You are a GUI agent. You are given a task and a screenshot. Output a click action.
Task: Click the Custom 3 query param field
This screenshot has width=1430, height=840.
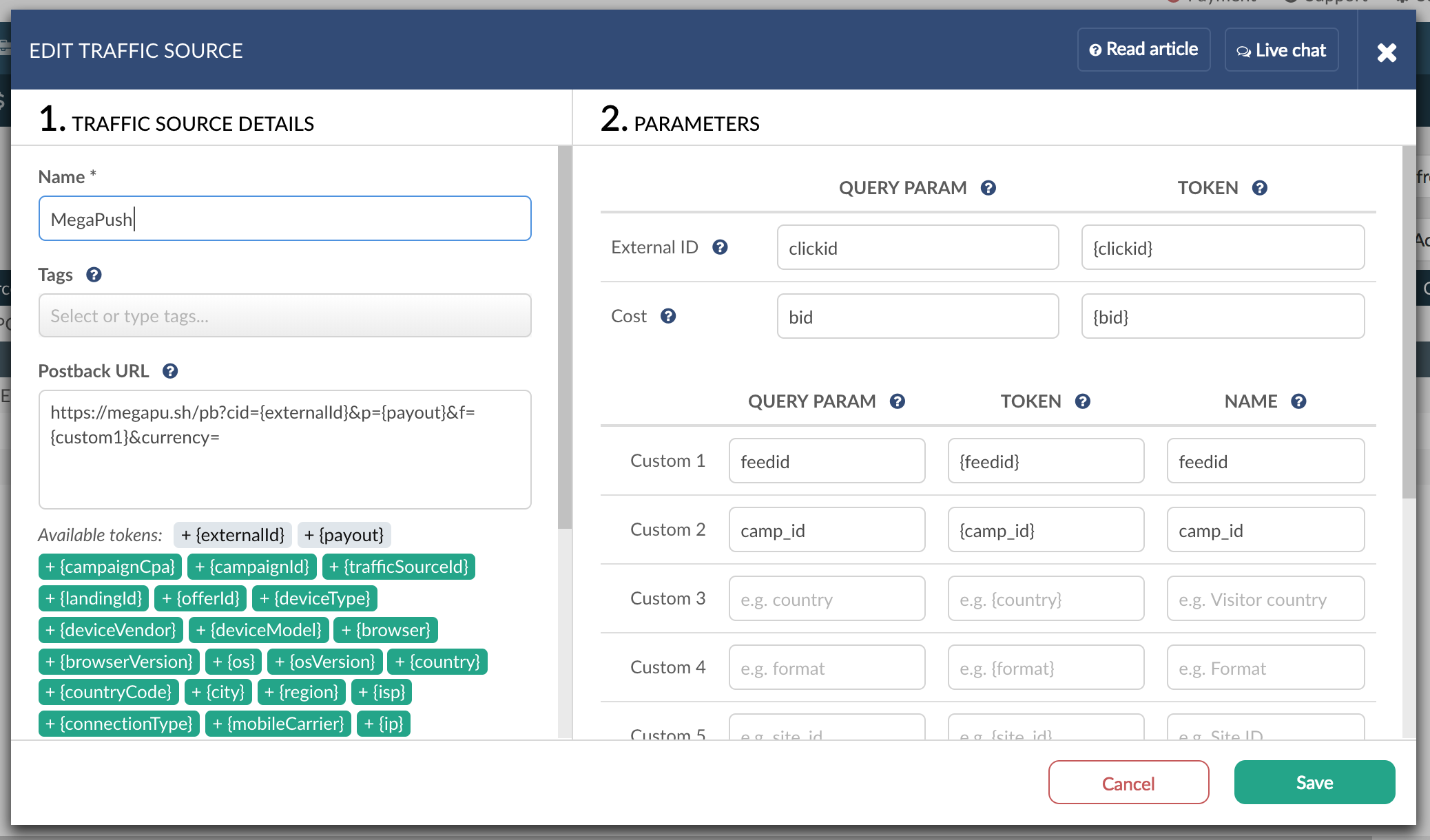pos(826,599)
